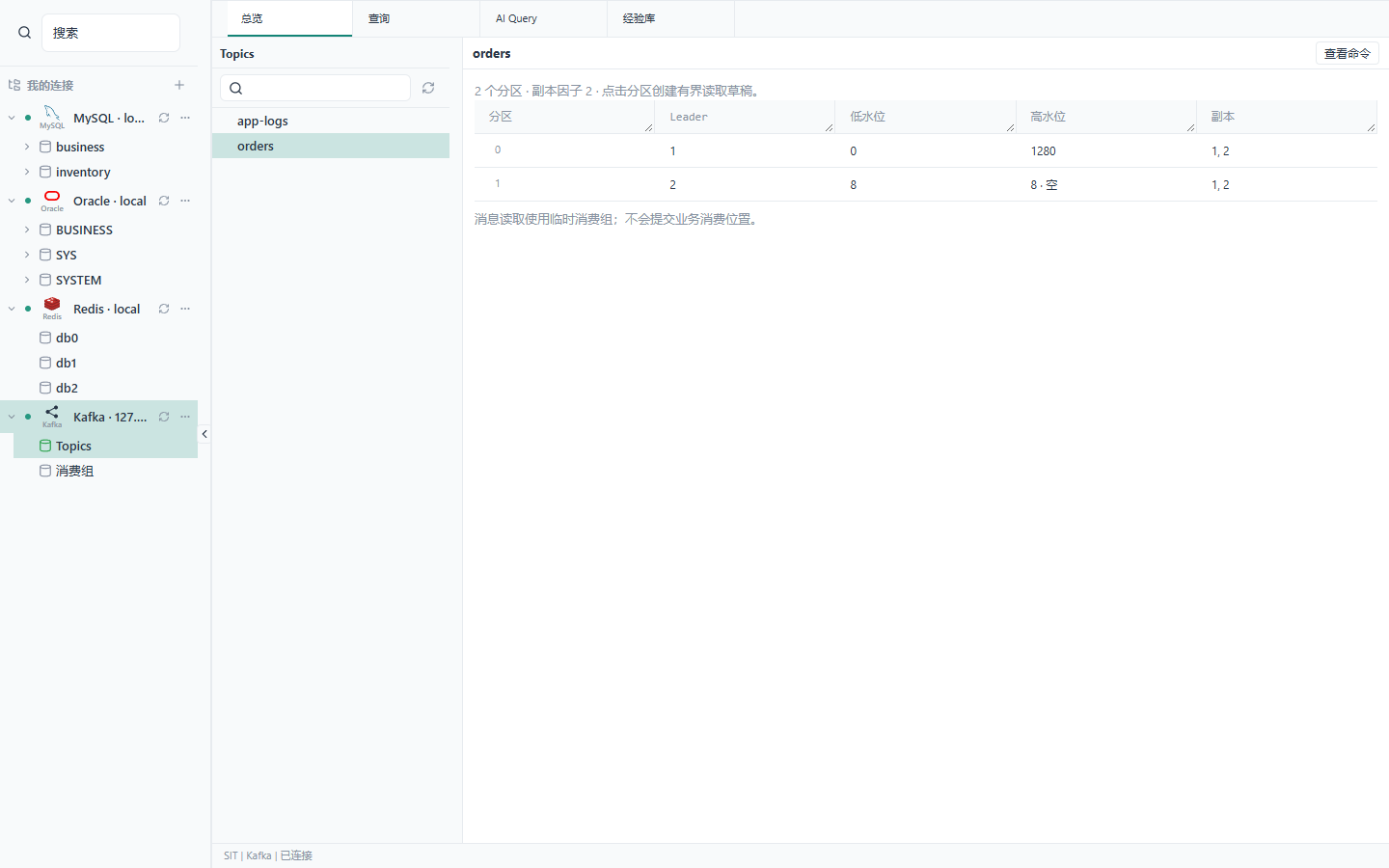Open more options for MySQL connection
Screen dimensions: 1389x868
point(185,118)
